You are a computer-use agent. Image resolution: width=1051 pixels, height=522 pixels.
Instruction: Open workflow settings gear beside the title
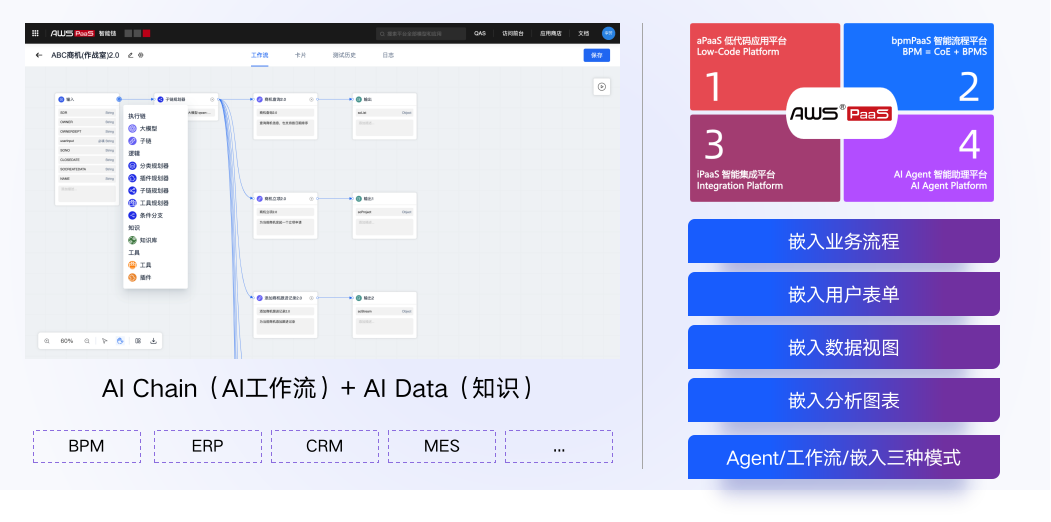[x=141, y=56]
